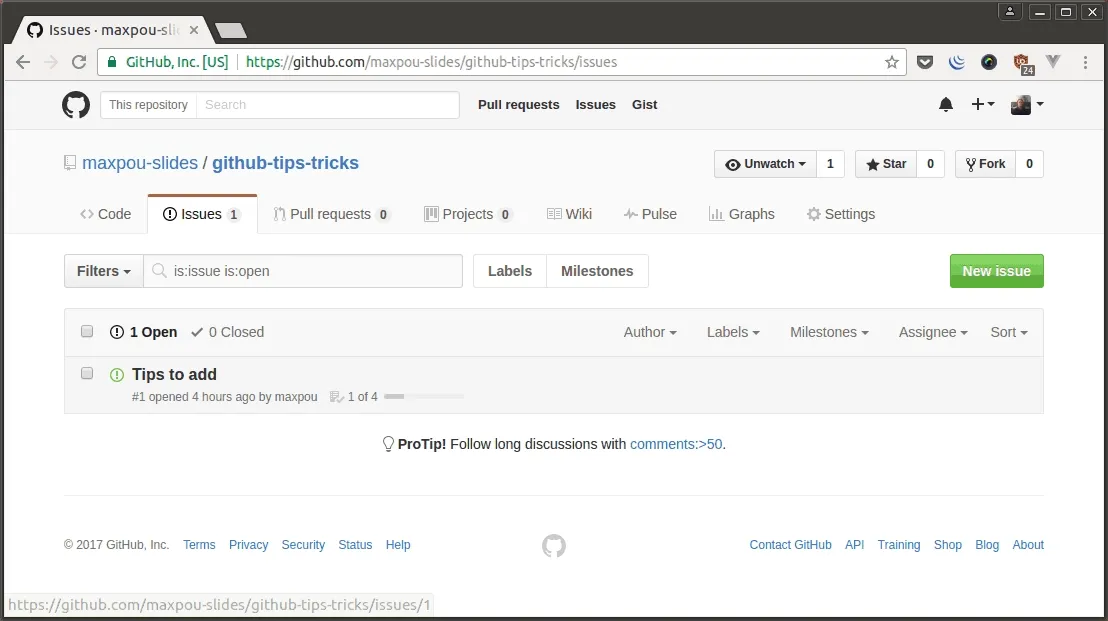Expand the Author filter dropdown
The image size is (1108, 621).
pyautogui.click(x=650, y=332)
